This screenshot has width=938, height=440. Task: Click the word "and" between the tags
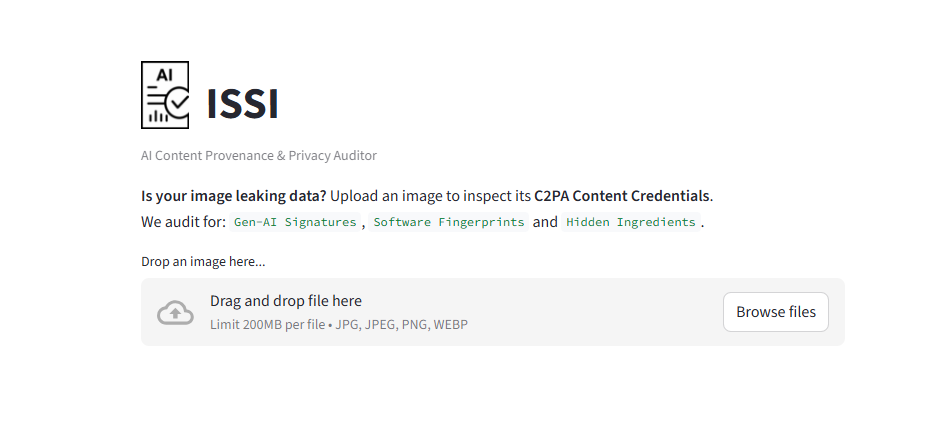(545, 222)
